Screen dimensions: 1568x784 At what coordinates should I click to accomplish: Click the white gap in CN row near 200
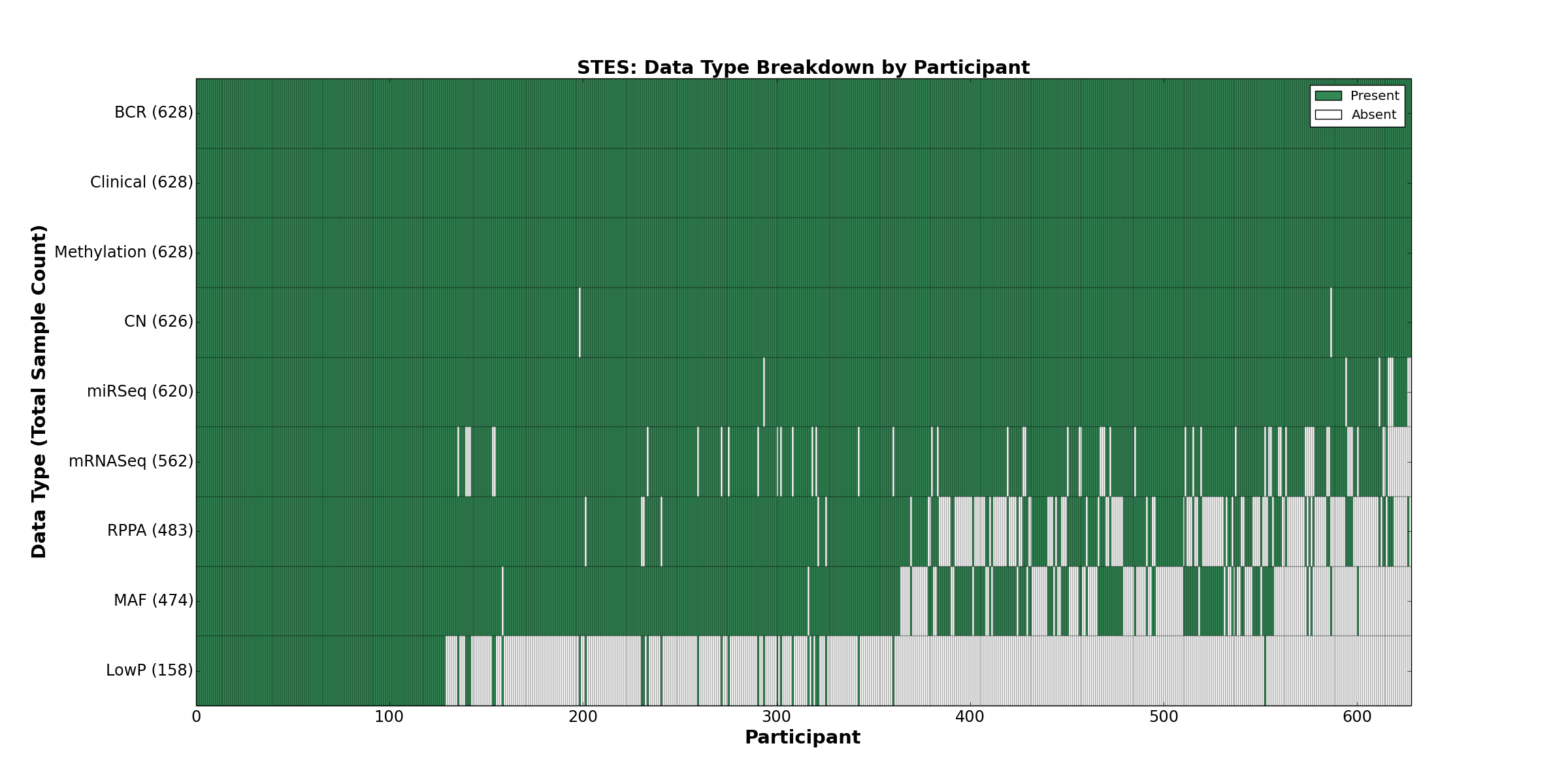[x=580, y=322]
